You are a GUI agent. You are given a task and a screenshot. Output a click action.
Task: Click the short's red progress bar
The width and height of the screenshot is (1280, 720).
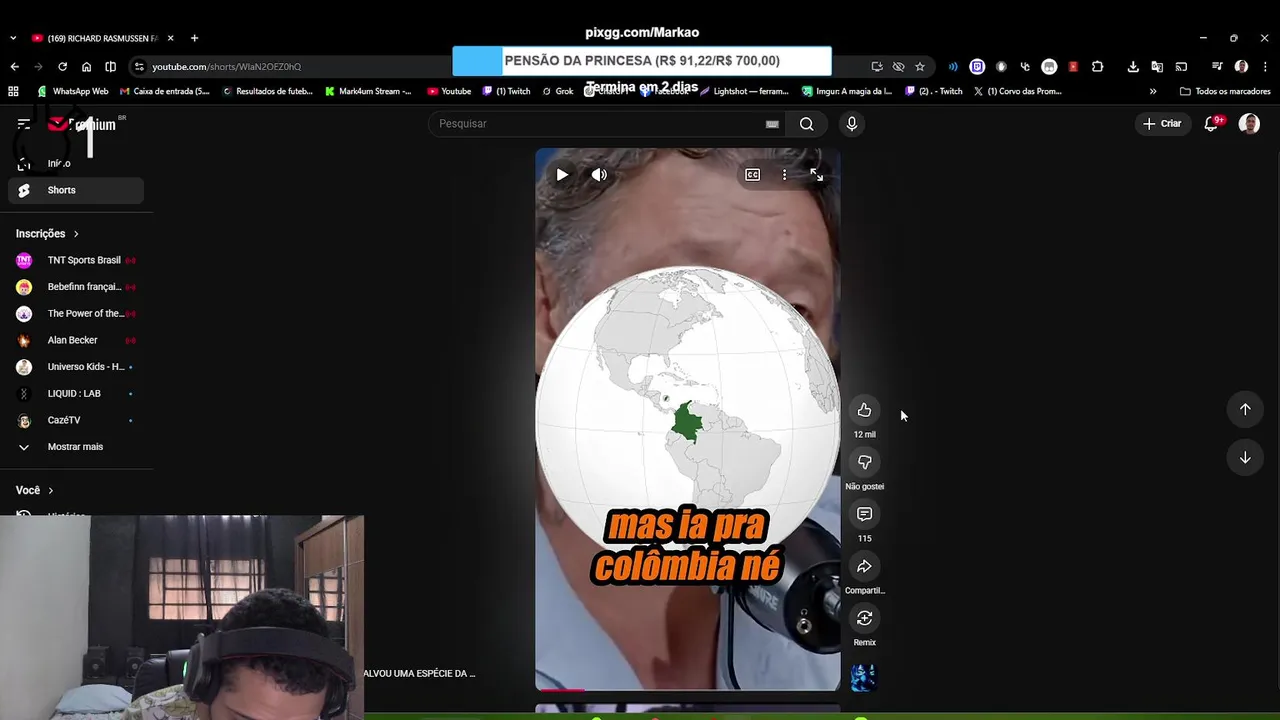[560, 689]
